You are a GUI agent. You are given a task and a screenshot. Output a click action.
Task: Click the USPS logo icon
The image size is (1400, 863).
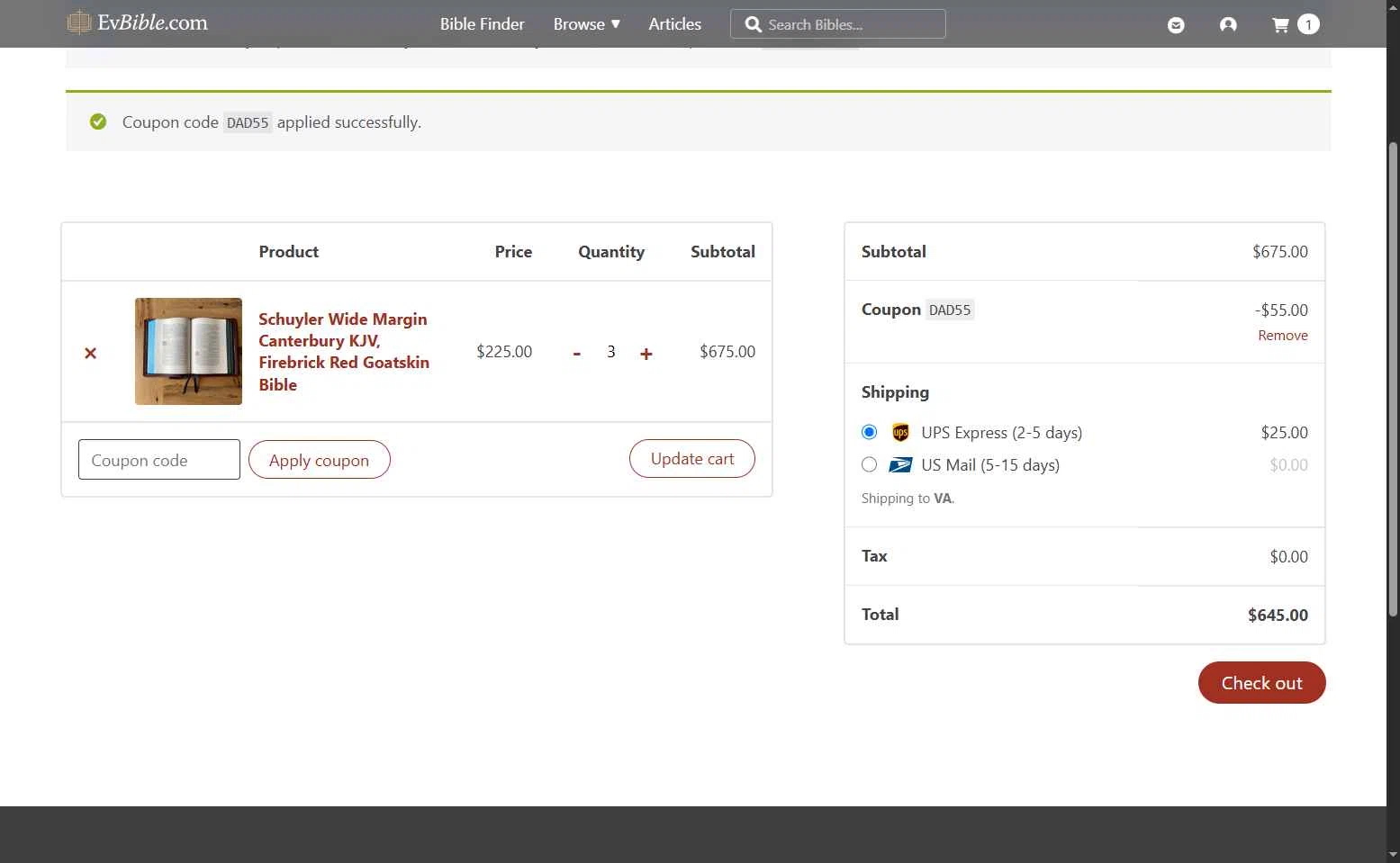click(900, 465)
